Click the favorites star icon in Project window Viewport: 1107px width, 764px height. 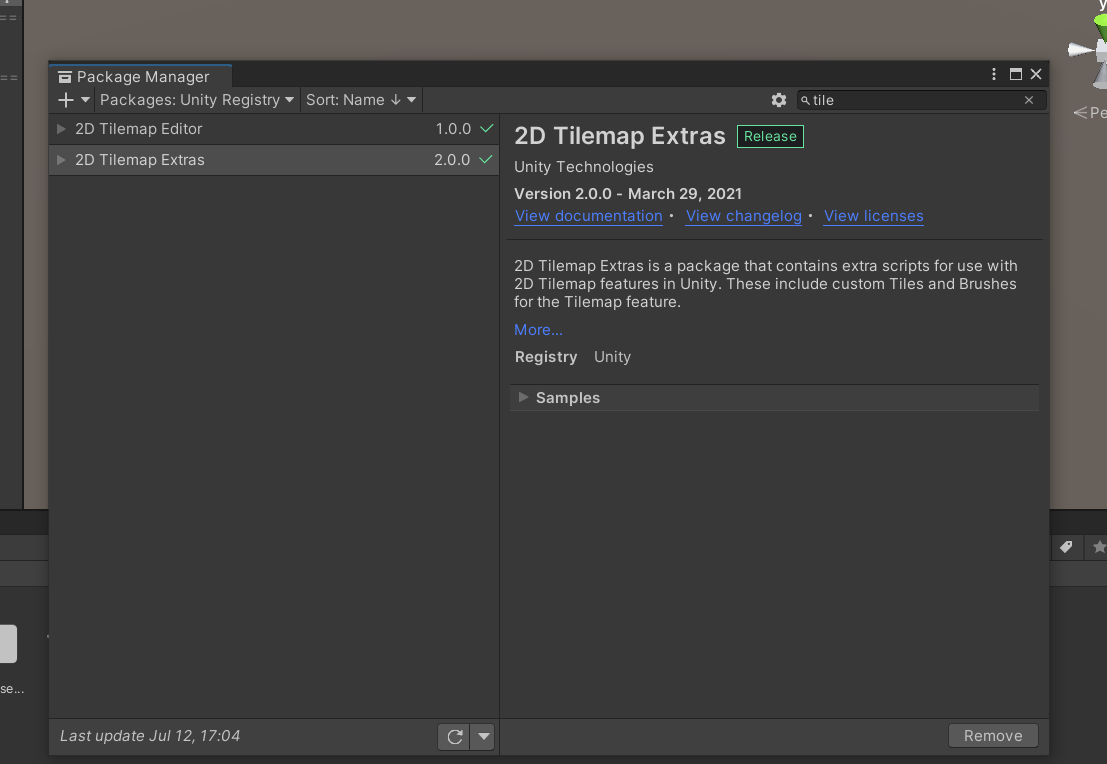click(x=1099, y=547)
